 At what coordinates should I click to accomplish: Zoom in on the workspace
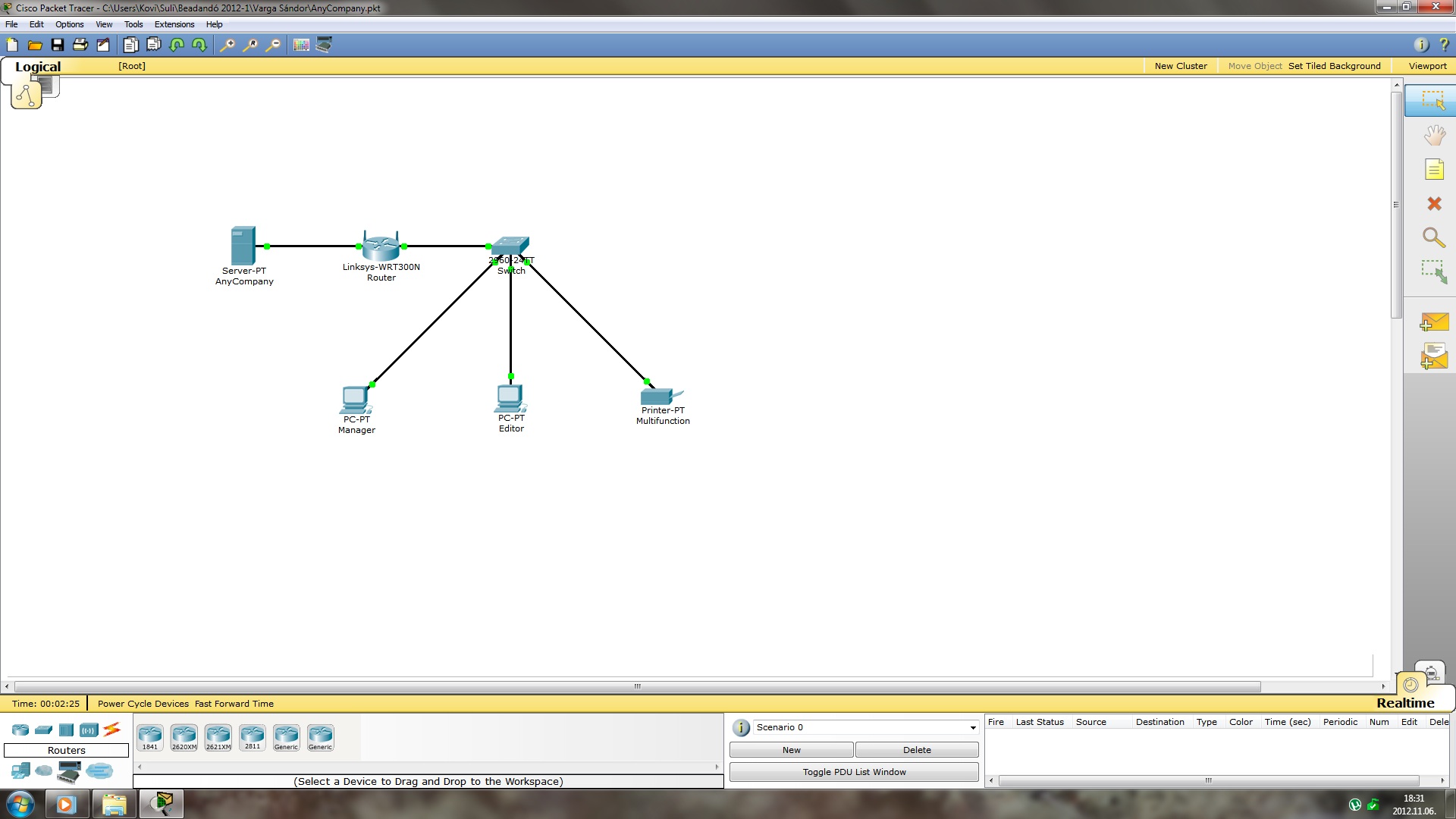click(x=227, y=45)
